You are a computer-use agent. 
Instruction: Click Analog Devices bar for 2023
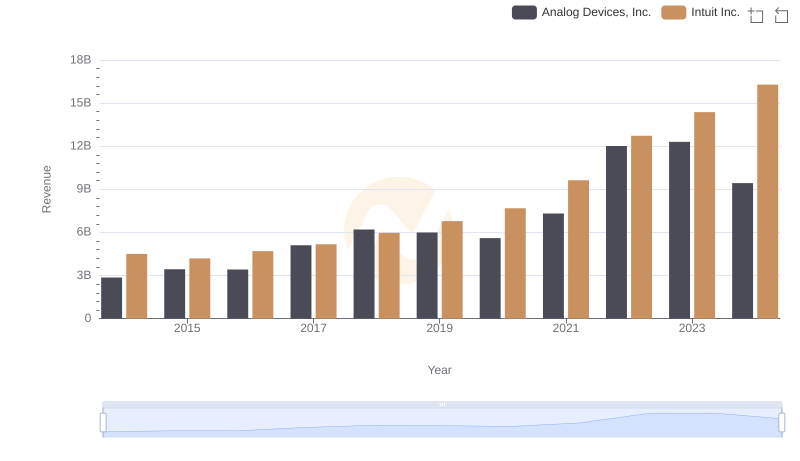coord(680,230)
